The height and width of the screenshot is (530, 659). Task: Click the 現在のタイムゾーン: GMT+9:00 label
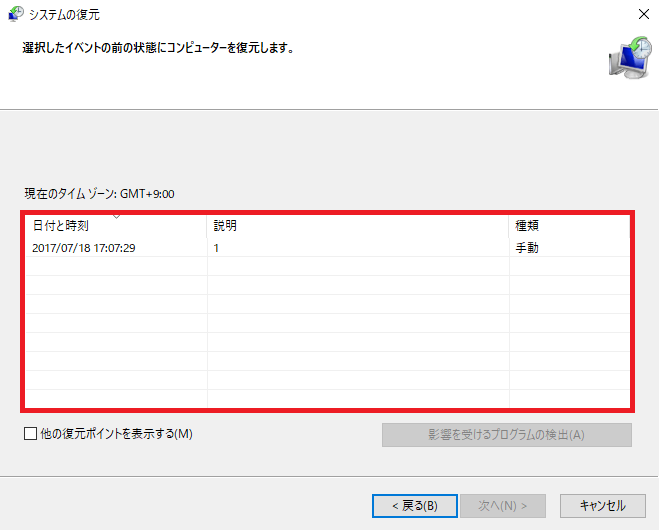(99, 194)
